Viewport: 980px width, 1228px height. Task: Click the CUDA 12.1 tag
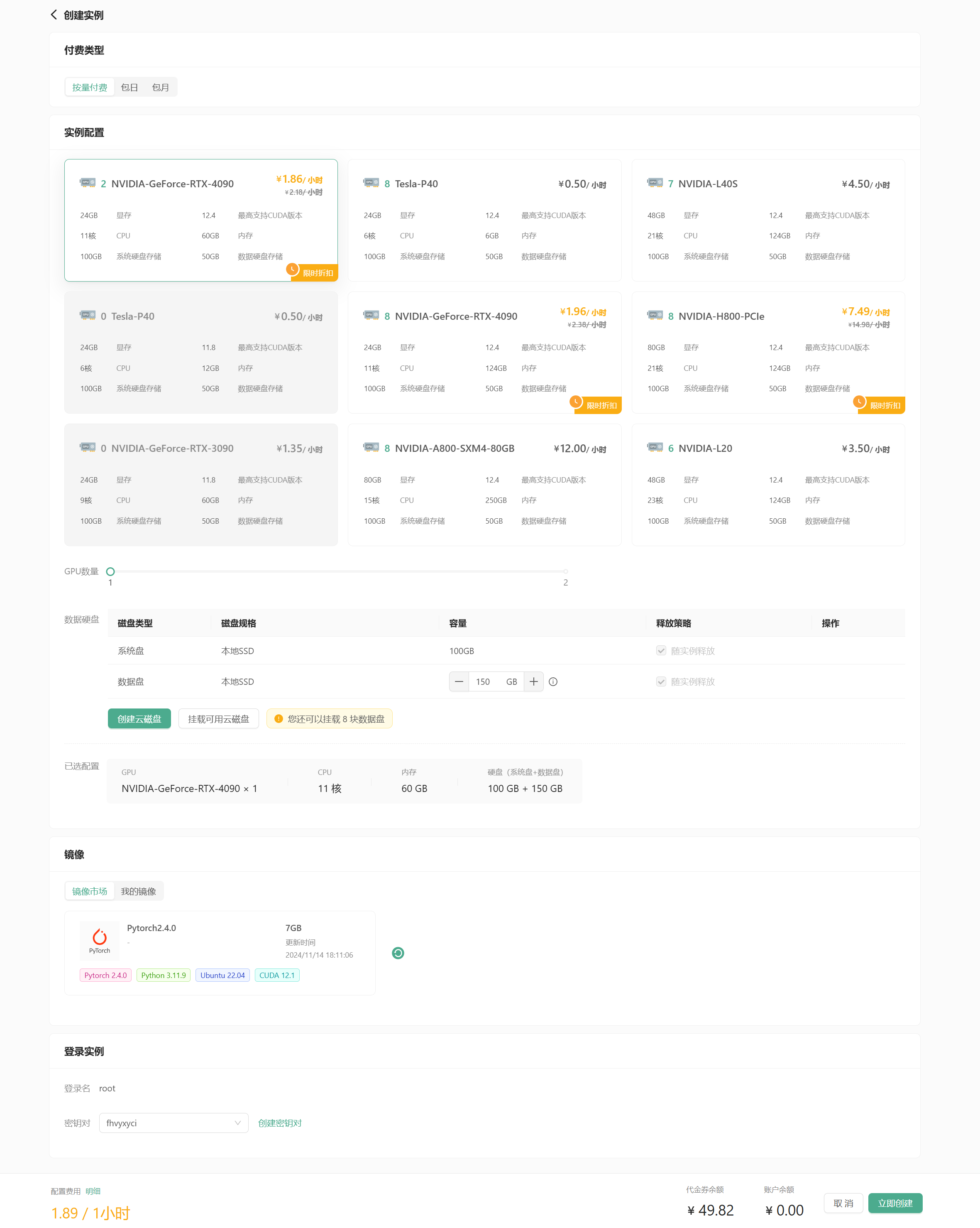point(277,975)
